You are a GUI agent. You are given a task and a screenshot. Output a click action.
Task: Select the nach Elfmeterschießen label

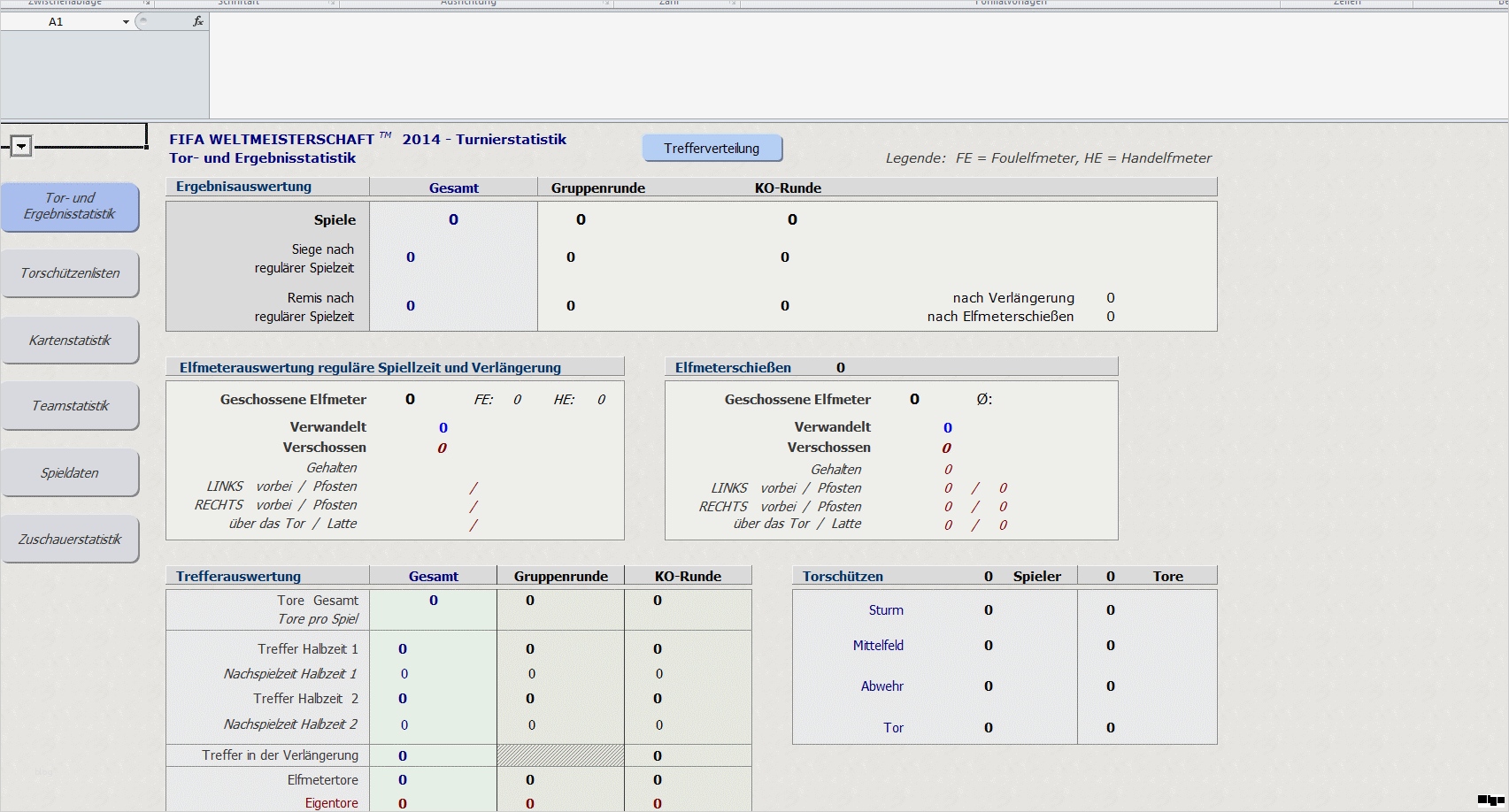(x=1000, y=317)
